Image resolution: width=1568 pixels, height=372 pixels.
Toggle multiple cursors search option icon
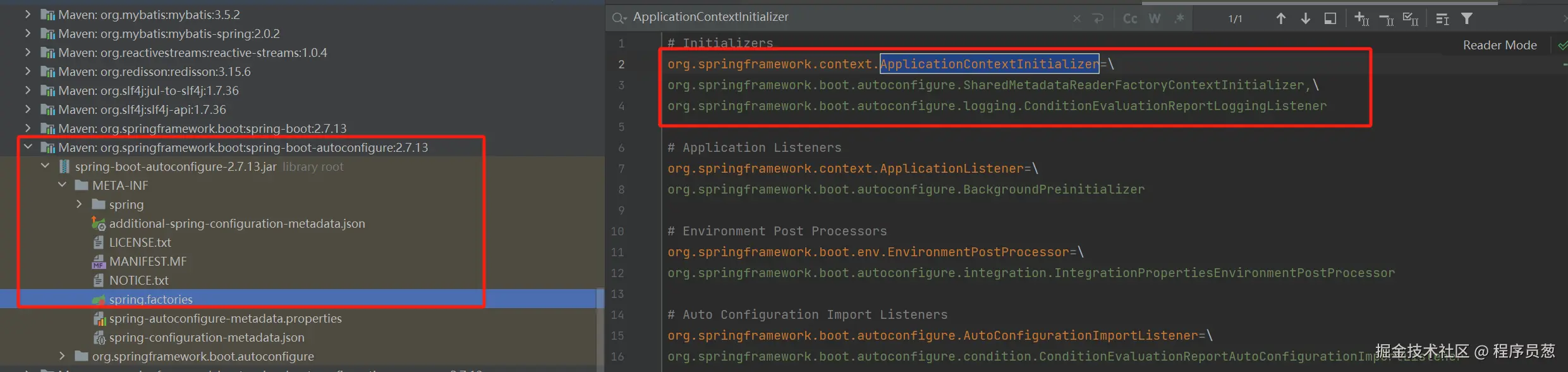(x=1442, y=19)
